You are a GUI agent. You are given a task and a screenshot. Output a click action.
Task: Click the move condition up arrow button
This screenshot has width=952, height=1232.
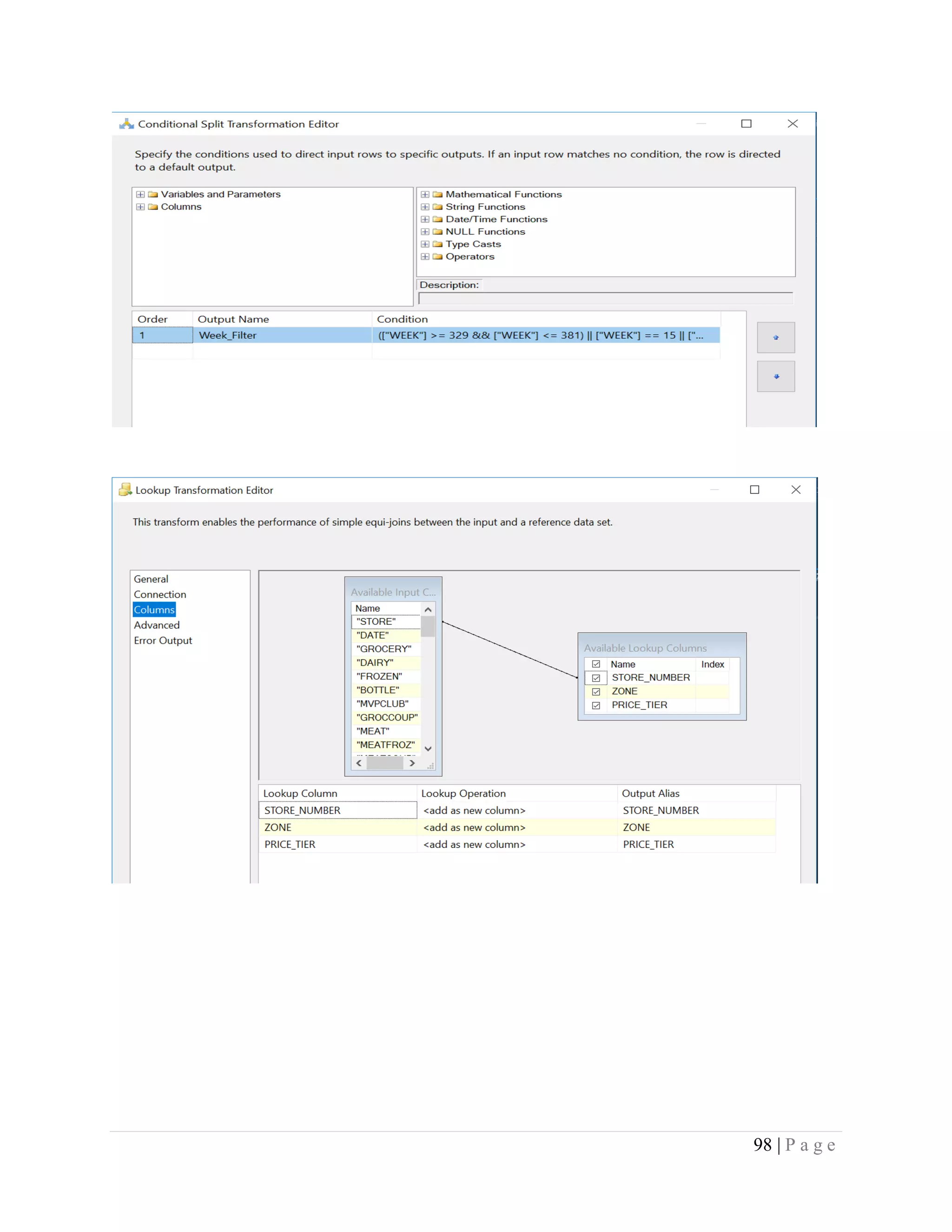pyautogui.click(x=775, y=338)
